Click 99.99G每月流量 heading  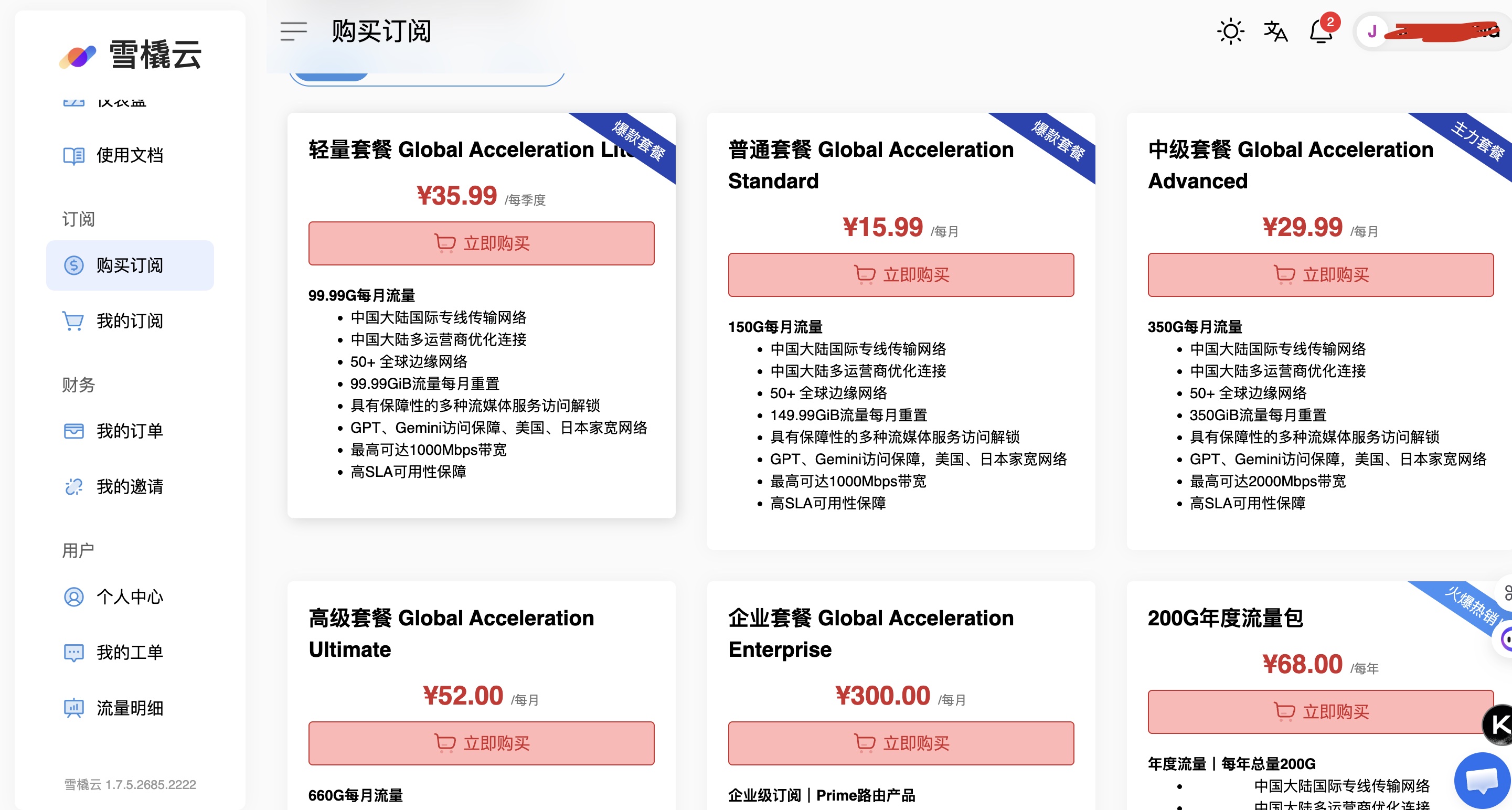[361, 295]
